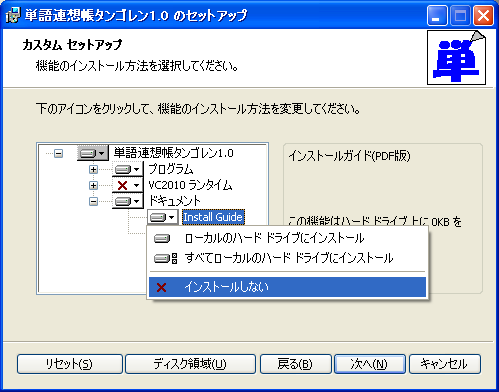Select the プログラム tree label
The width and height of the screenshot is (499, 392).
pos(171,169)
